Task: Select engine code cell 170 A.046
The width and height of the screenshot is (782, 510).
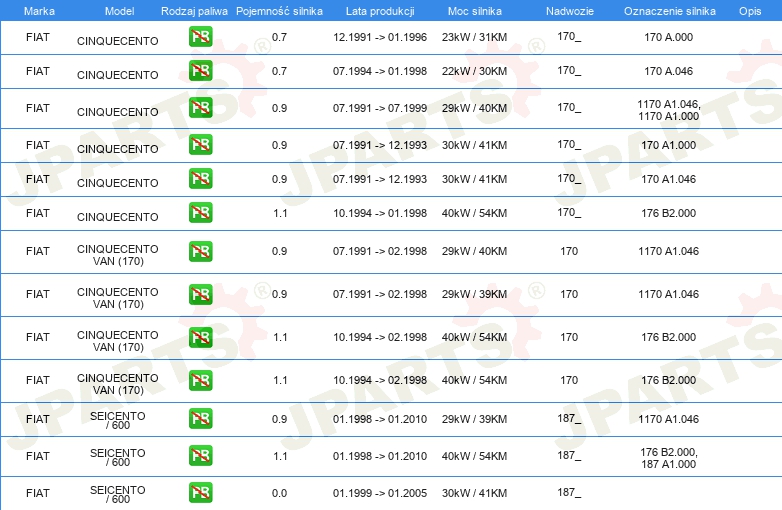Action: pos(668,71)
